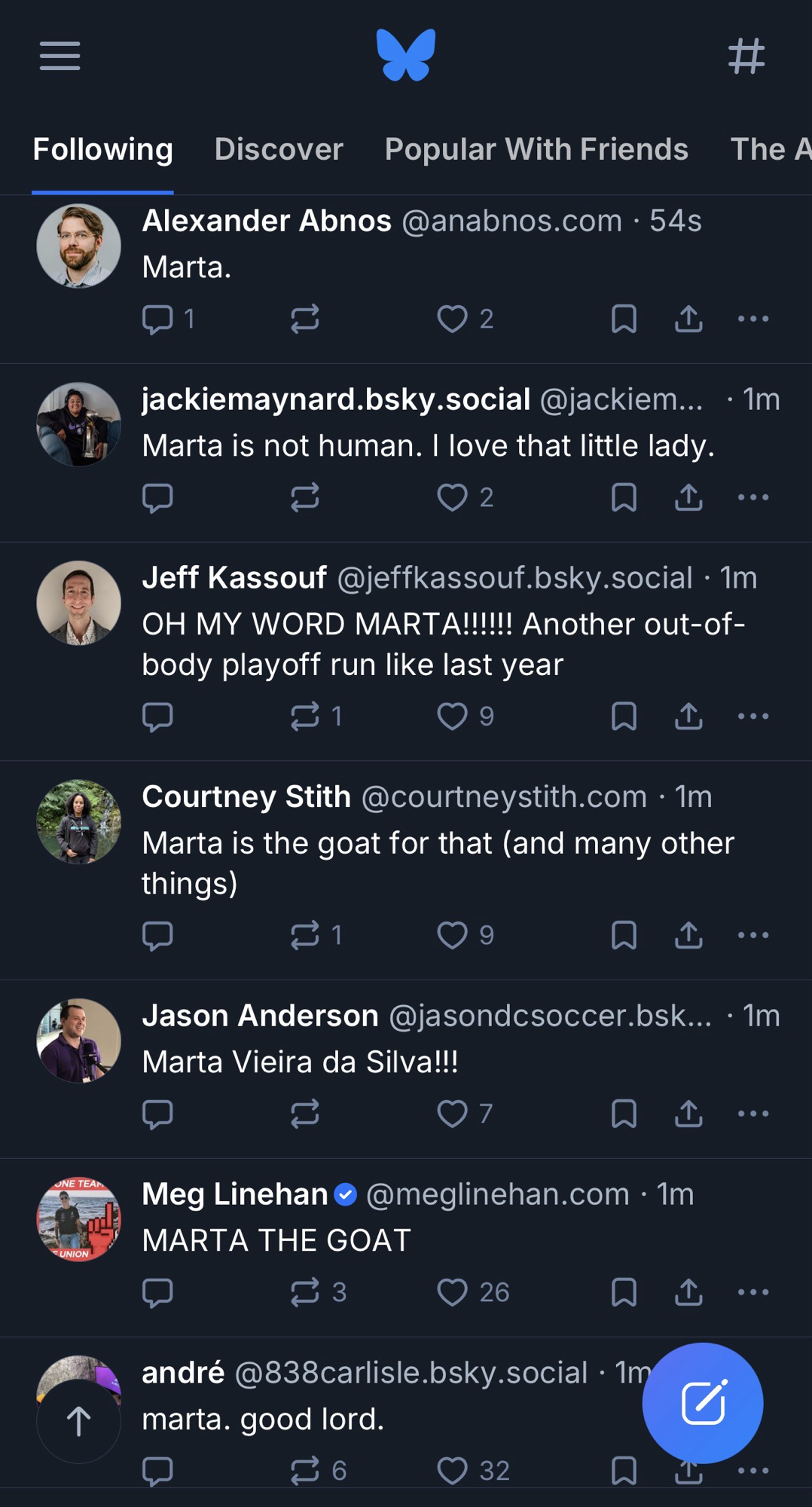
Task: Switch to Popular With Friends tab
Action: pos(536,149)
